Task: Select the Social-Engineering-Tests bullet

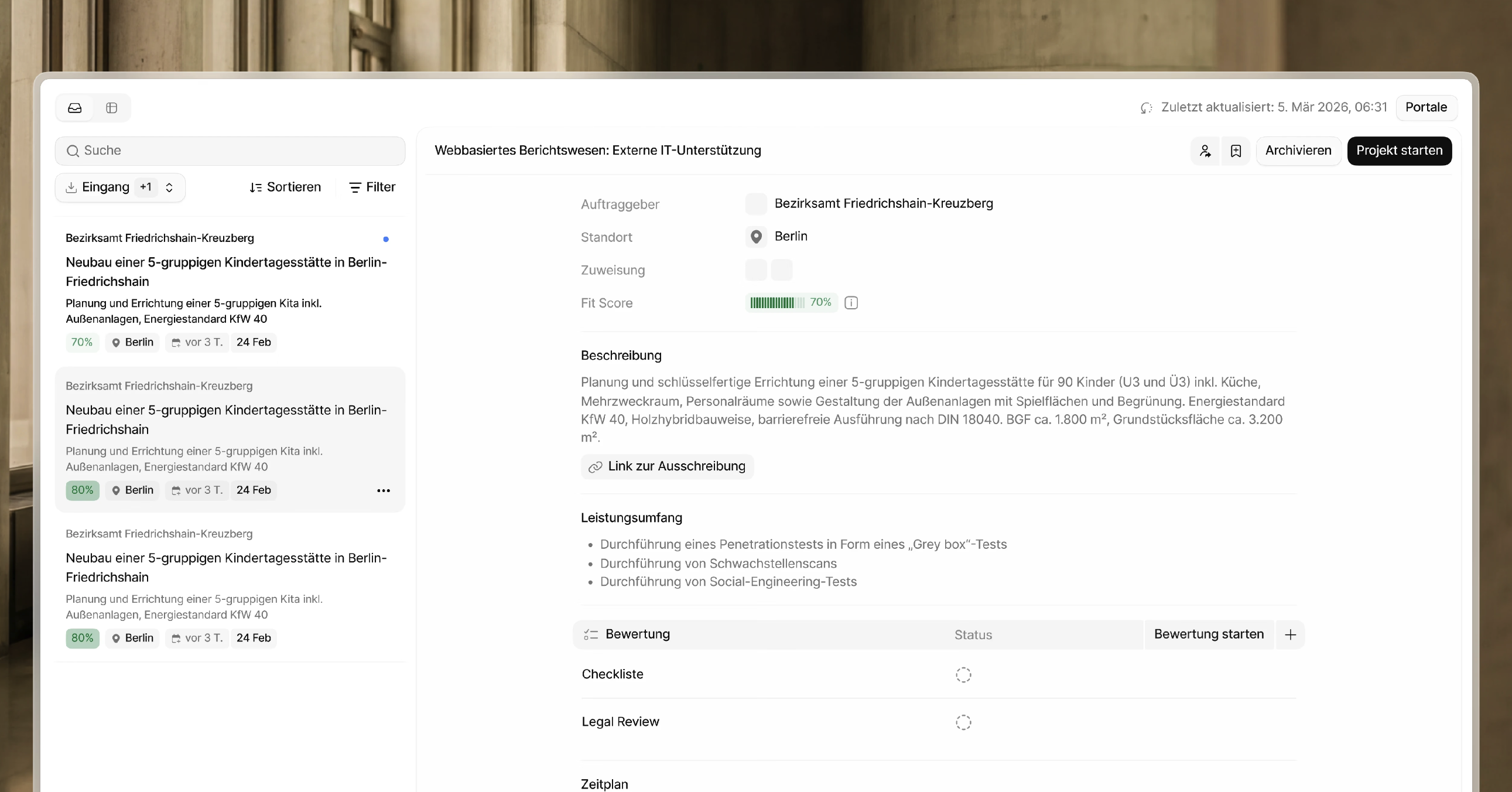Action: [728, 582]
